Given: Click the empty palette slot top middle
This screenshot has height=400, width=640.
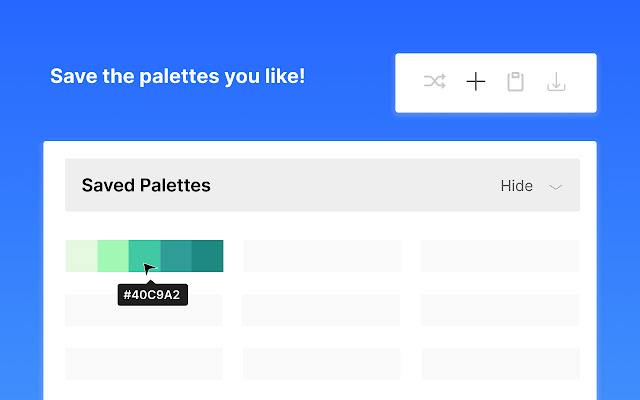Looking at the screenshot, I should [x=322, y=256].
